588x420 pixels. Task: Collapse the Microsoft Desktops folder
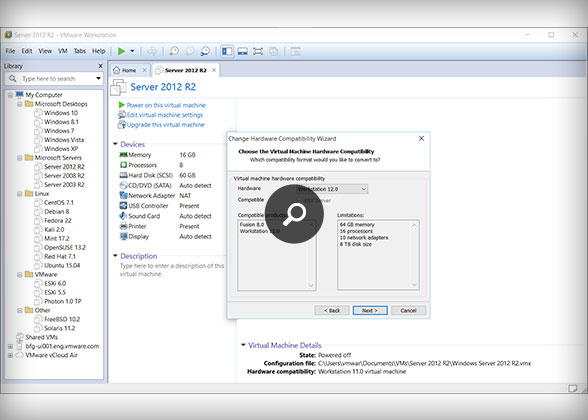(20, 104)
